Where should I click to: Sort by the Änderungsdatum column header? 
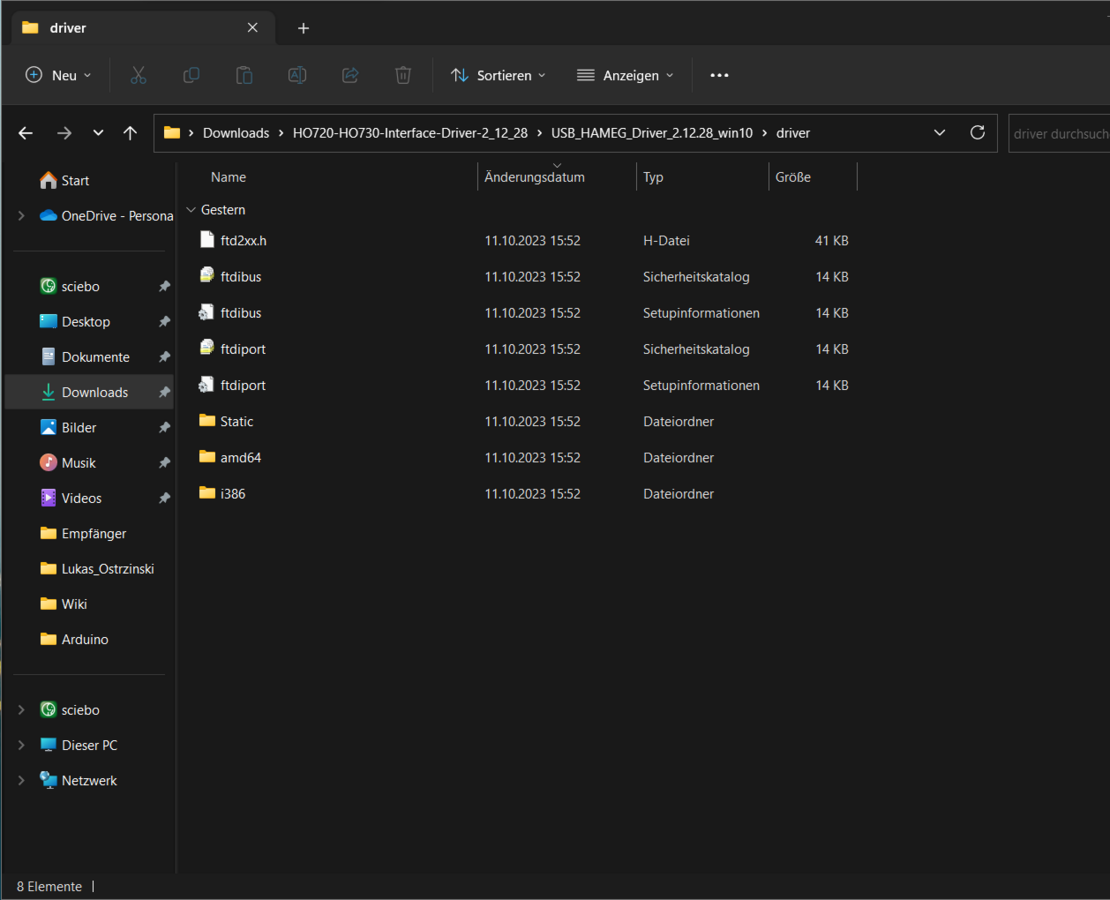pos(535,177)
